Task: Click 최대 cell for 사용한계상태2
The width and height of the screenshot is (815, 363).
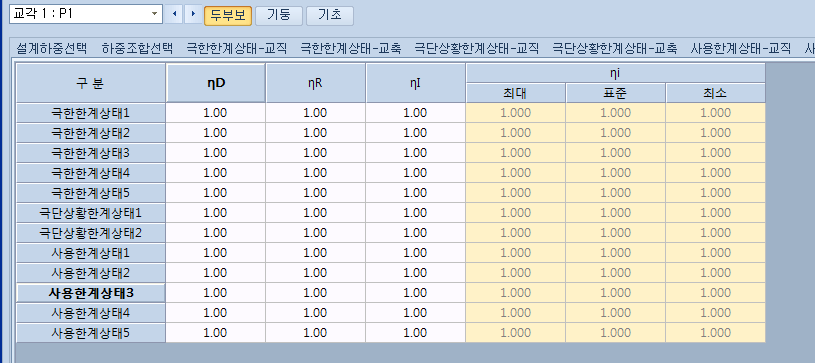Action: 516,273
